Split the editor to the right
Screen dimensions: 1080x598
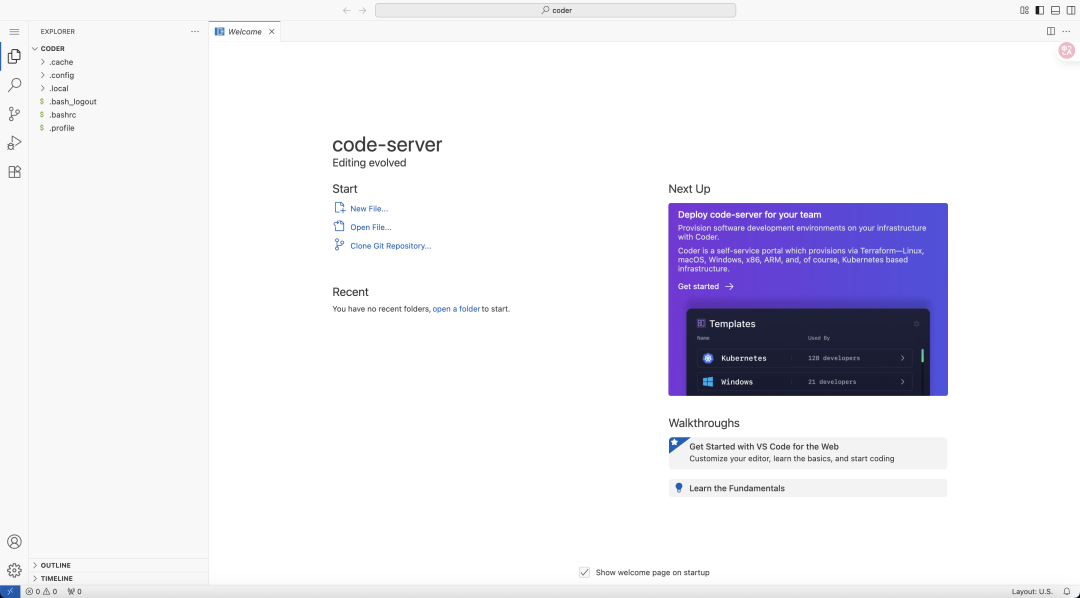coord(1050,32)
